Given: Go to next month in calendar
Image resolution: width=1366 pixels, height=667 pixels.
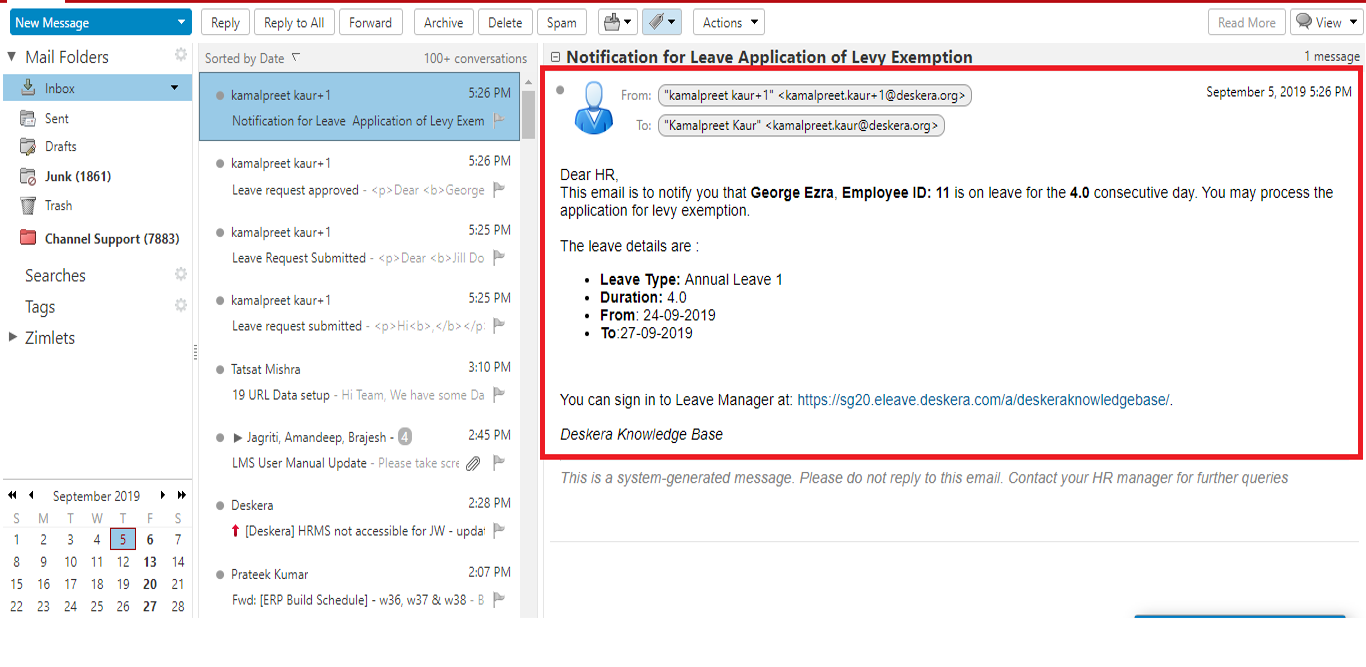Looking at the screenshot, I should pos(162,495).
